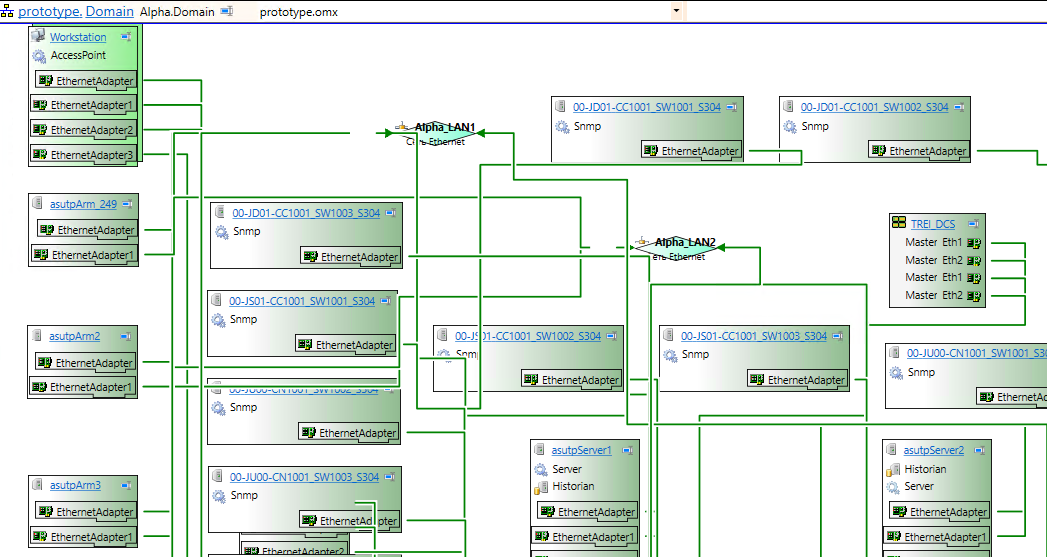The height and width of the screenshot is (557, 1047).
Task: Click pin icon on 00-JS01-CC1001_SW1001_S304
Action: [386, 301]
